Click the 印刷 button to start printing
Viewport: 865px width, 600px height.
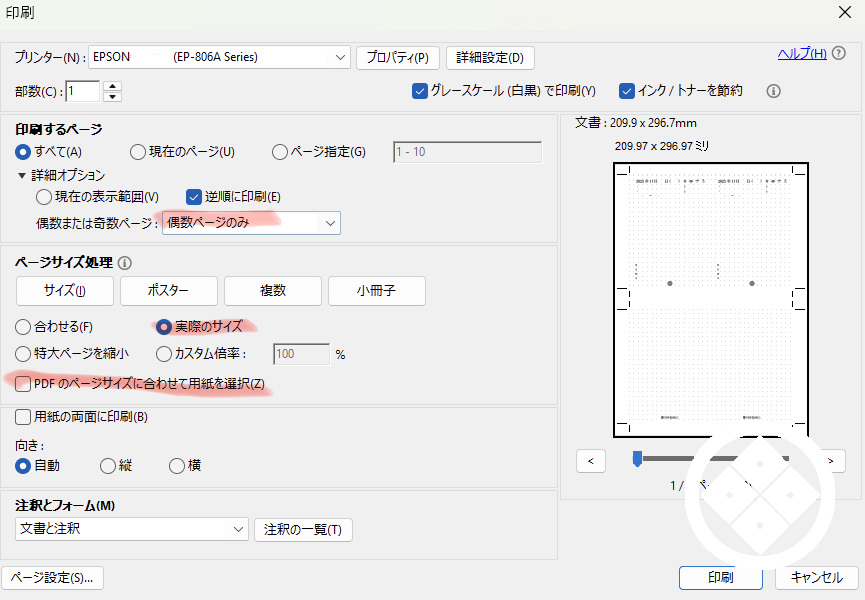tap(720, 578)
